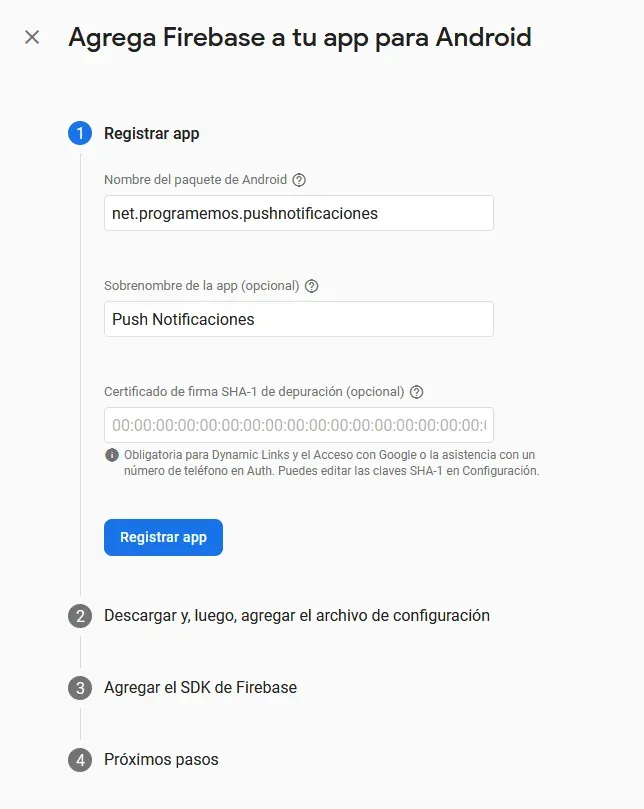
Task: Expand the Descargar archivo de configuración step
Action: click(296, 616)
